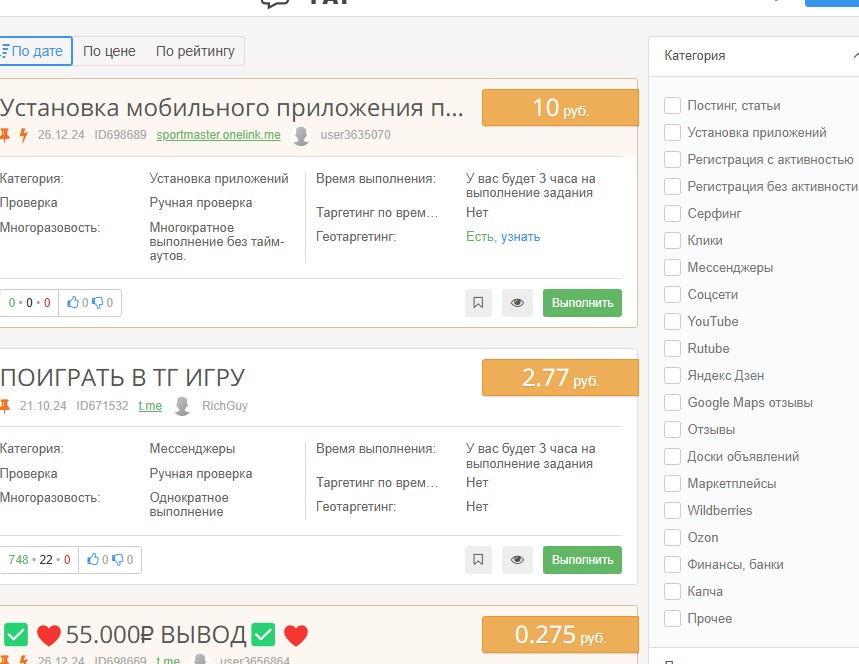The width and height of the screenshot is (859, 664).
Task: Sort tasks by rating (По рейтингу)
Action: tap(195, 51)
